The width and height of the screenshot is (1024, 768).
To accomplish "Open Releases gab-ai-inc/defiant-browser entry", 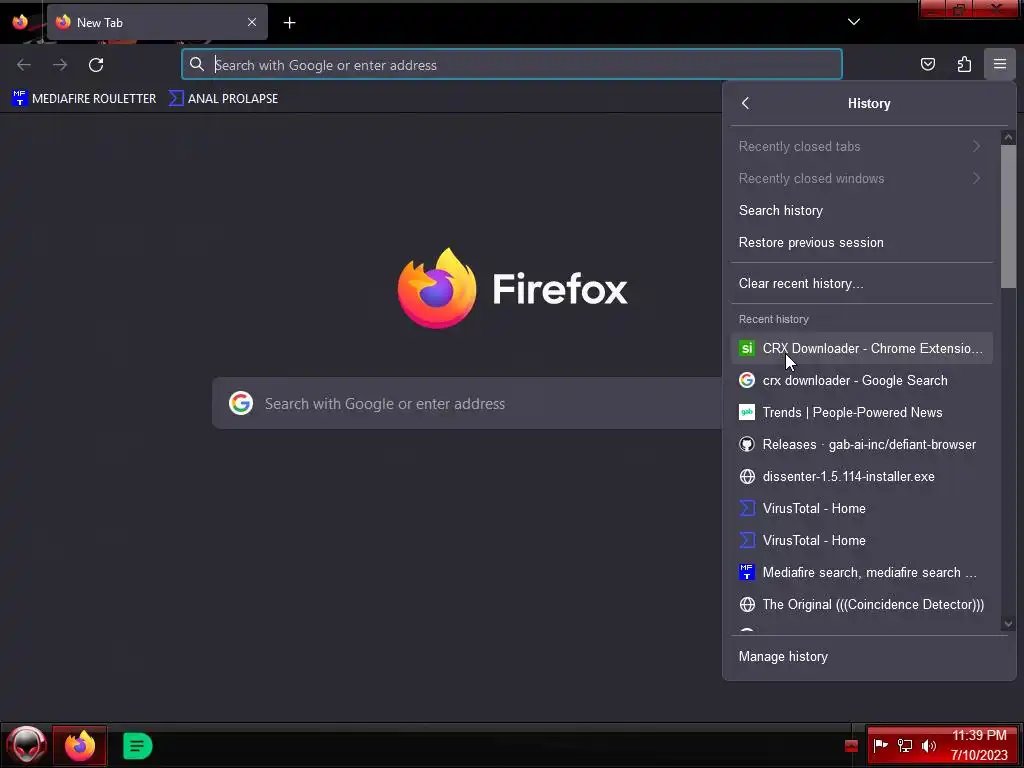I will pos(861,444).
